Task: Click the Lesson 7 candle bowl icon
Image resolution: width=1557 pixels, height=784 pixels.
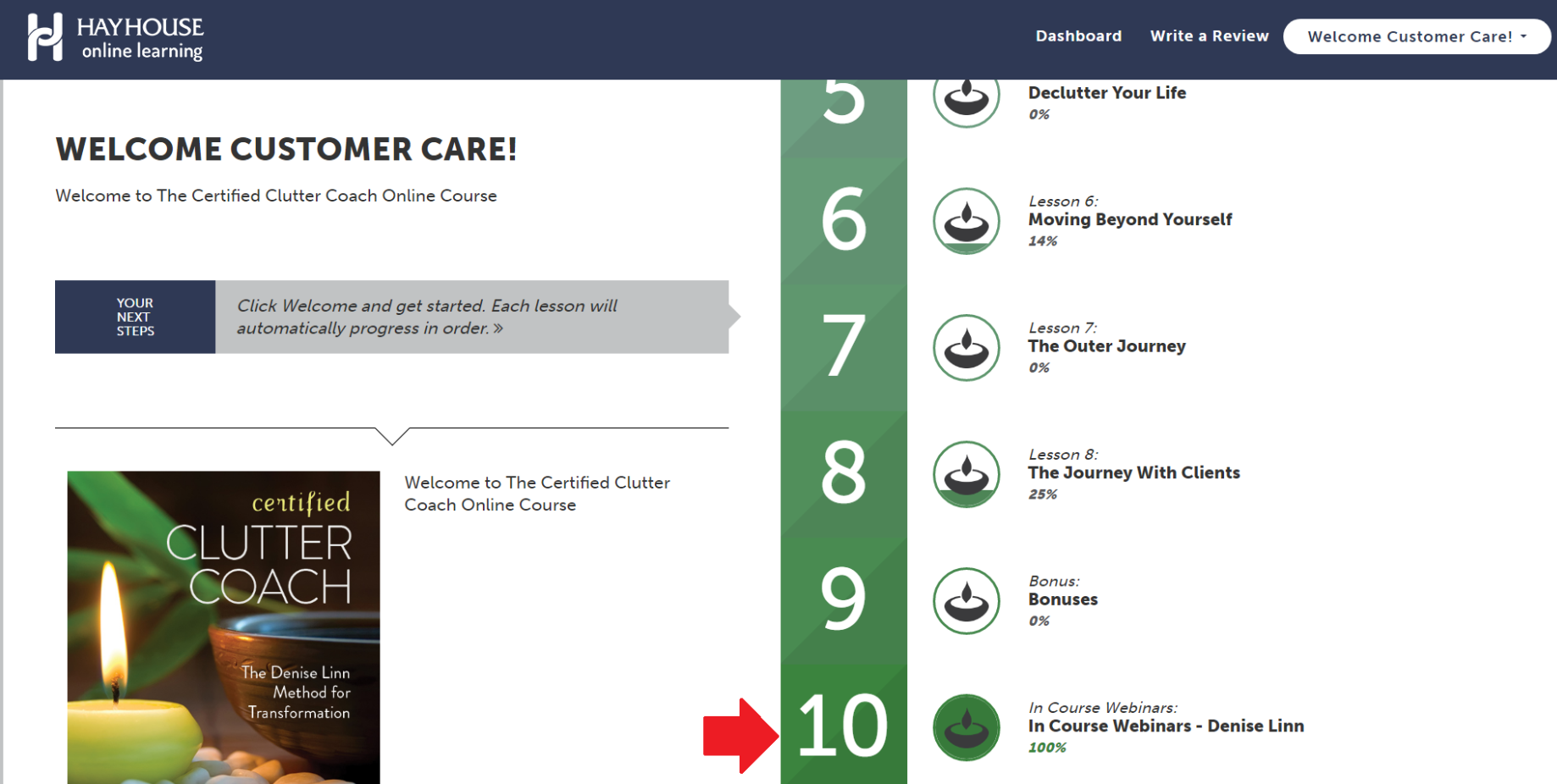Action: [x=966, y=348]
